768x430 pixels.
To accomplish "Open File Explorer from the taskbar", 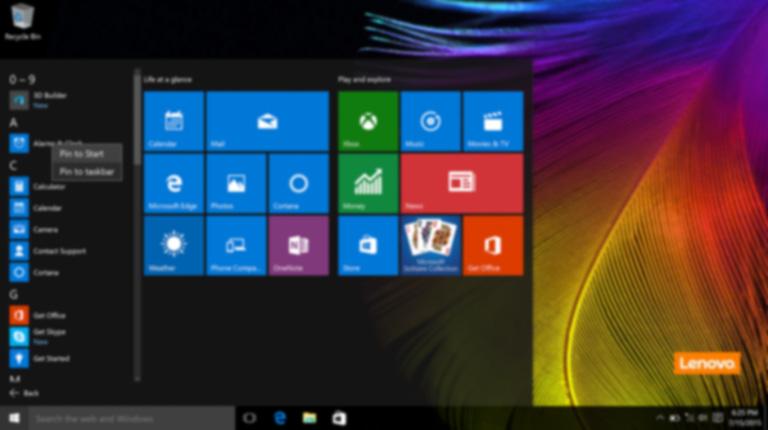I will 309,418.
